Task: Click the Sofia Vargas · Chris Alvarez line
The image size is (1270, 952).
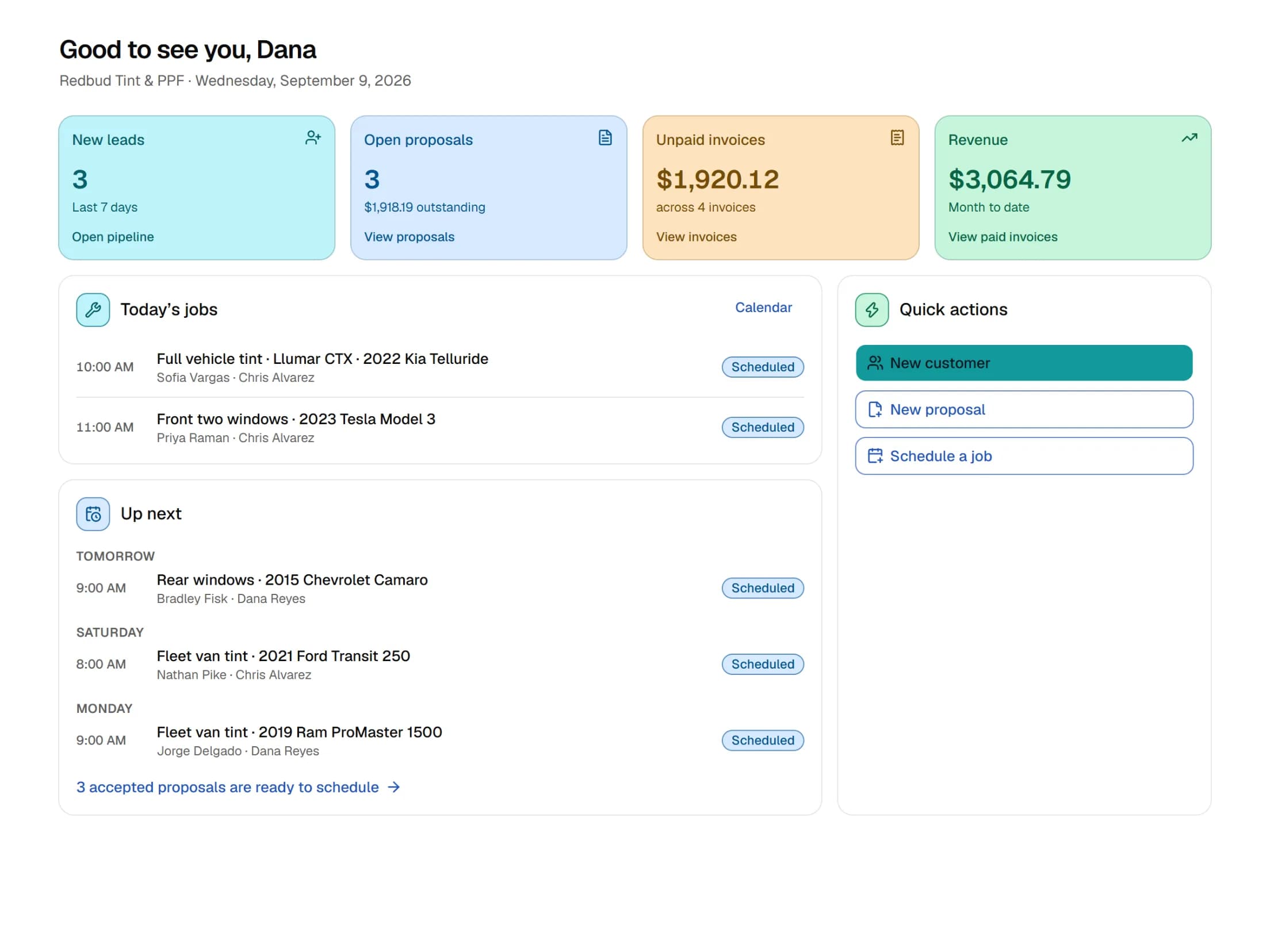Action: [x=235, y=378]
